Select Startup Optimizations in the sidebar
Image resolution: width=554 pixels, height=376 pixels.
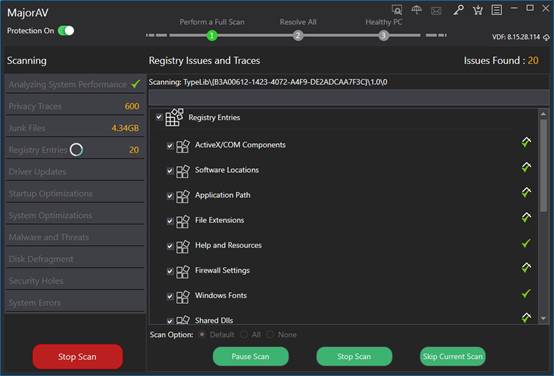pyautogui.click(x=75, y=194)
